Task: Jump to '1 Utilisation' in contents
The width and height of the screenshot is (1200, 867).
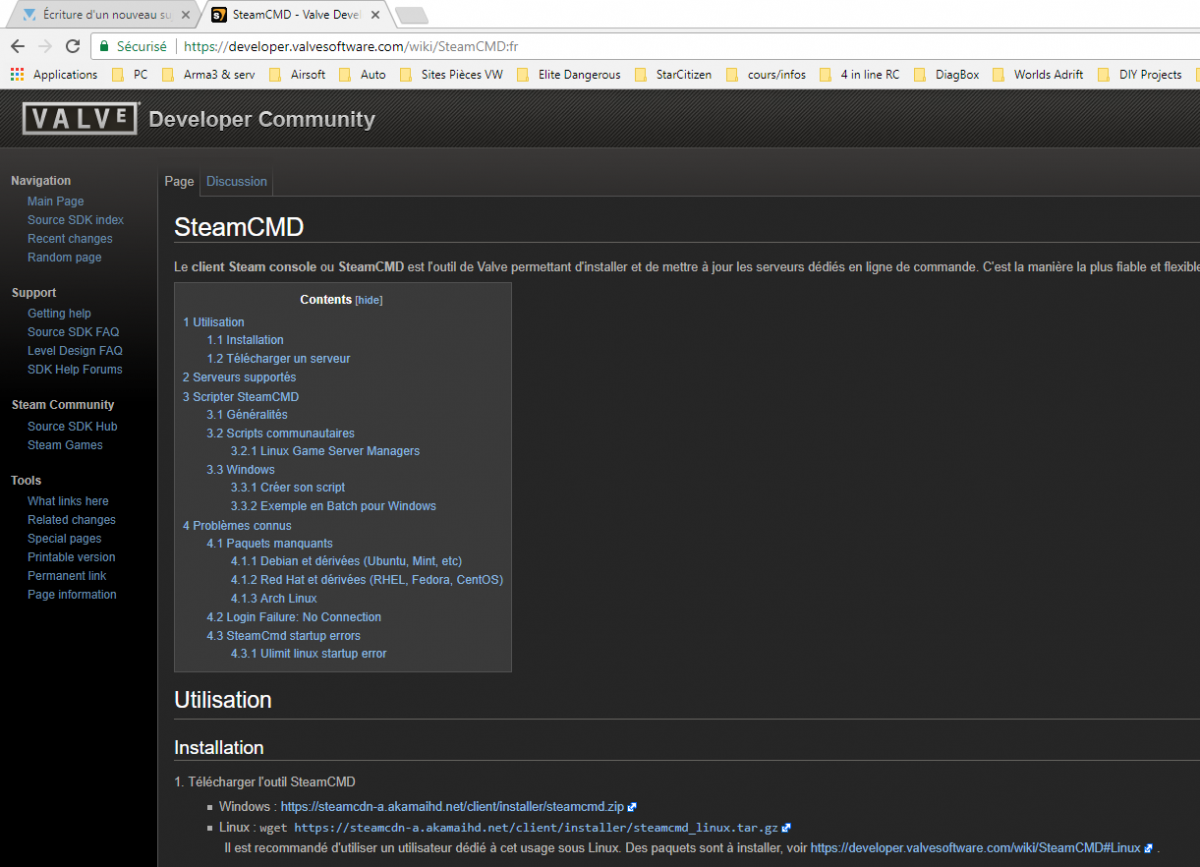Action: 213,322
